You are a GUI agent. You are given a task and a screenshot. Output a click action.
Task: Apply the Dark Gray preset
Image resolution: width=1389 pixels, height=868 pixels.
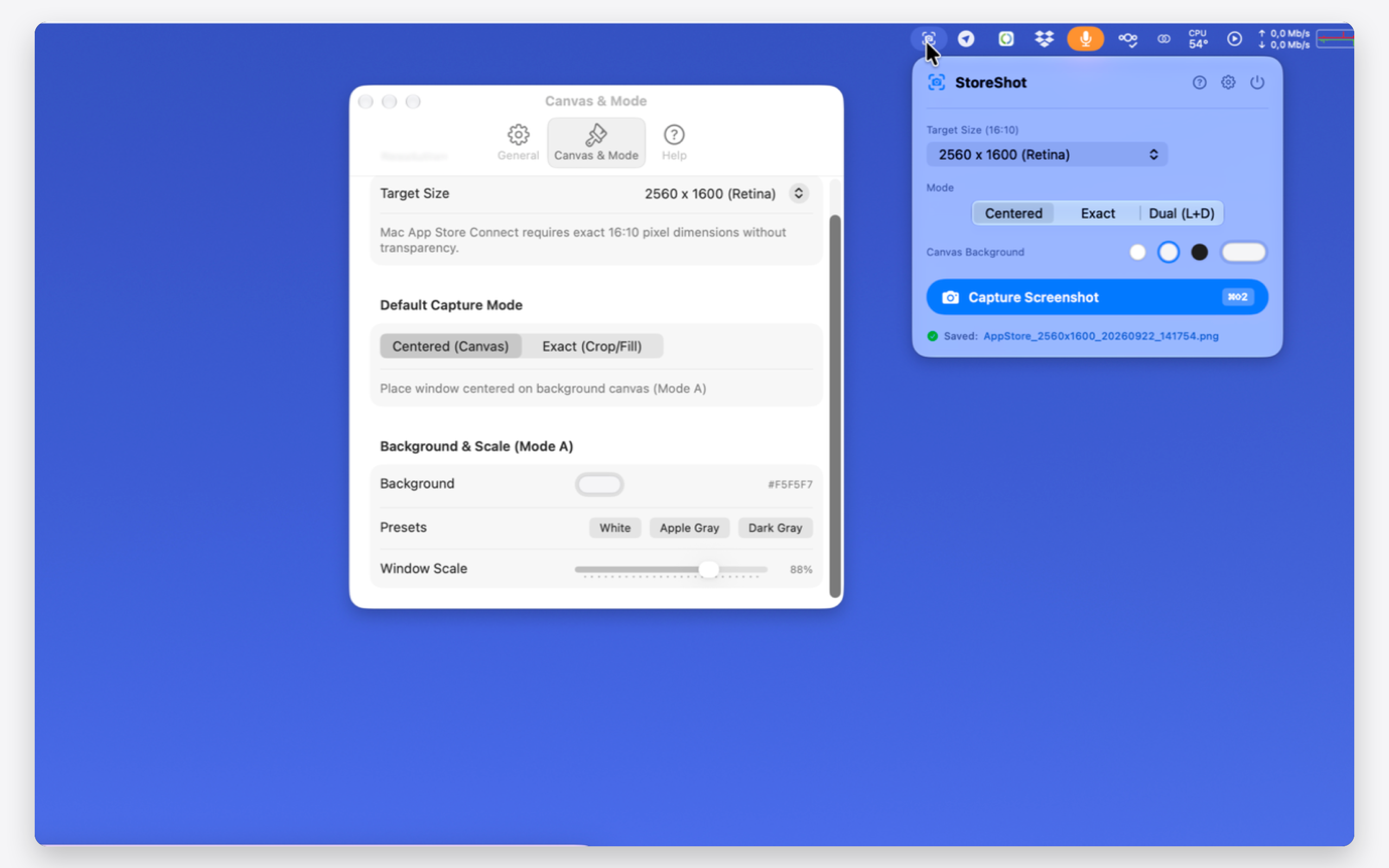point(775,527)
